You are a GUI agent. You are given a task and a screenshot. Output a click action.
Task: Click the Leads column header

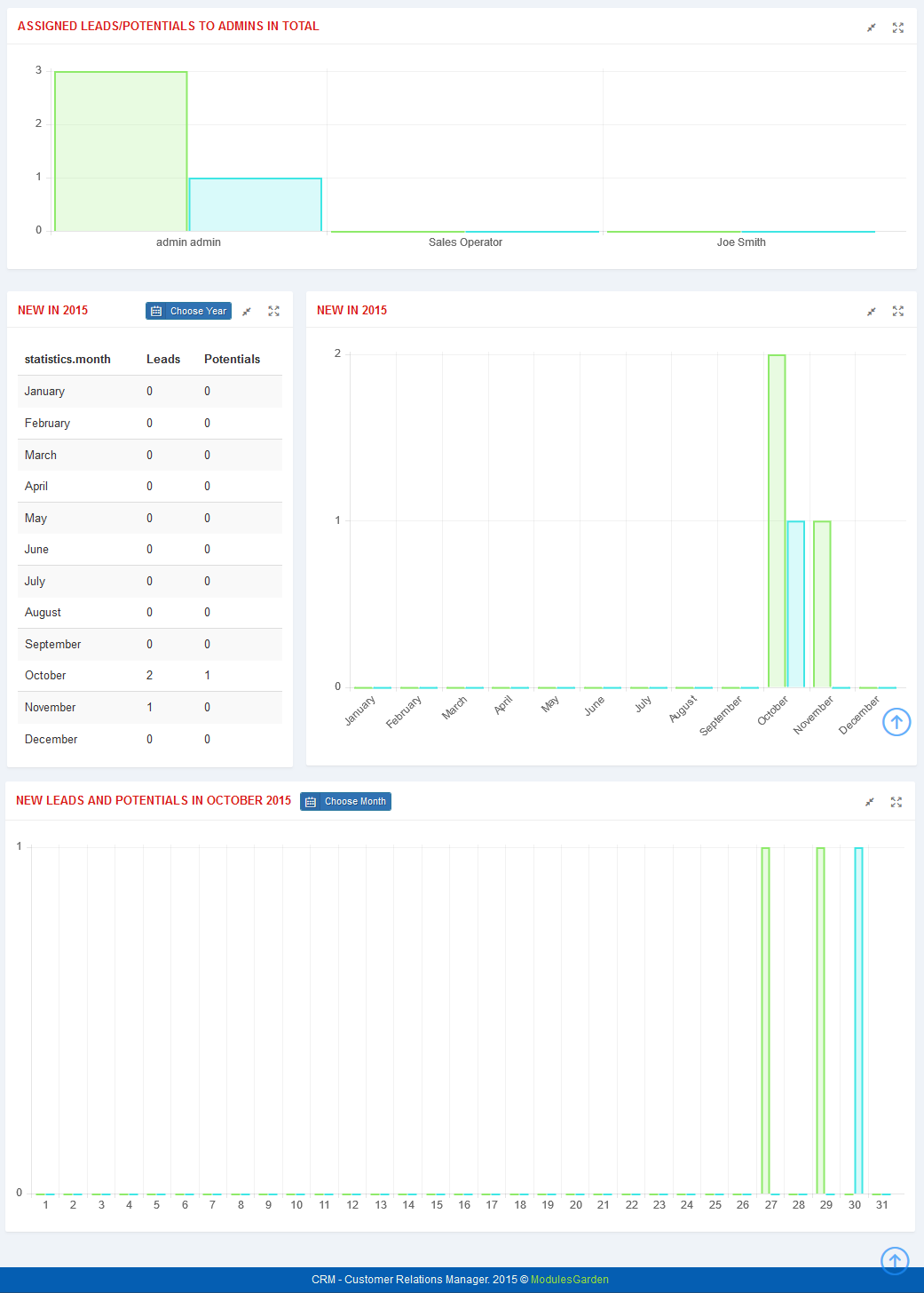pos(163,360)
